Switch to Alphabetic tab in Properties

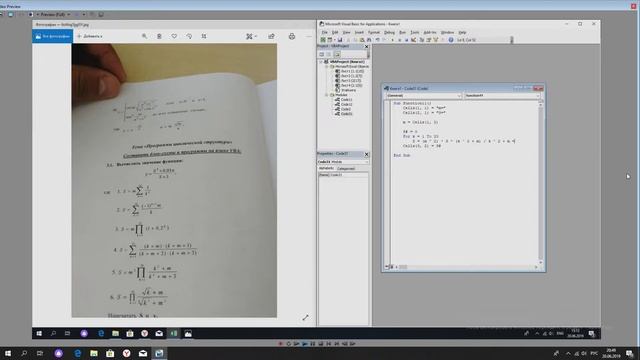click(326, 168)
